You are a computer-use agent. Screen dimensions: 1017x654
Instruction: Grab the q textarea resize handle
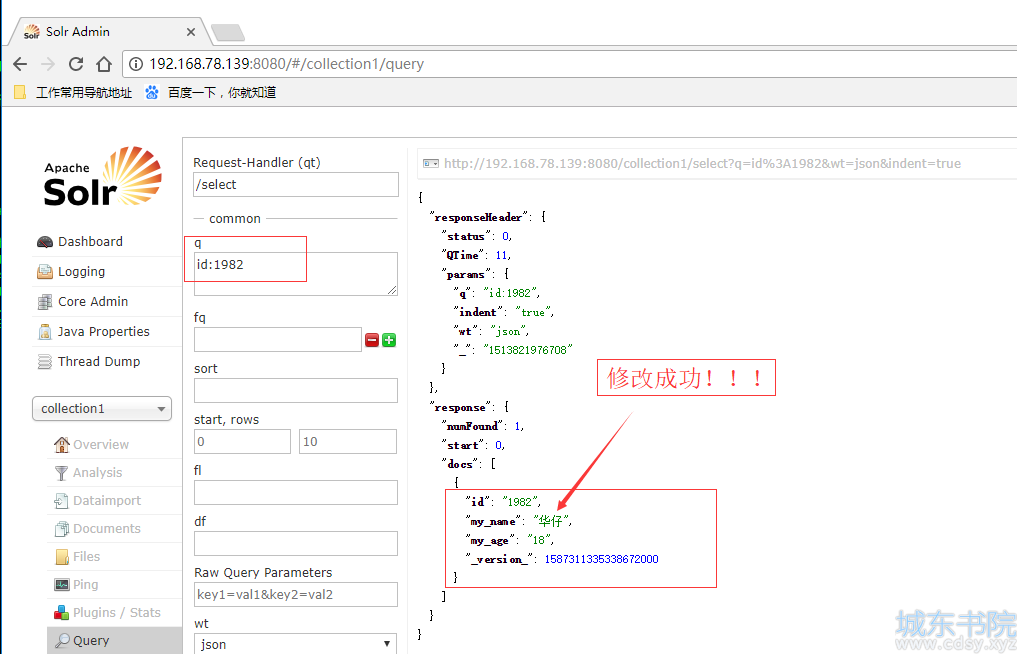[x=392, y=290]
